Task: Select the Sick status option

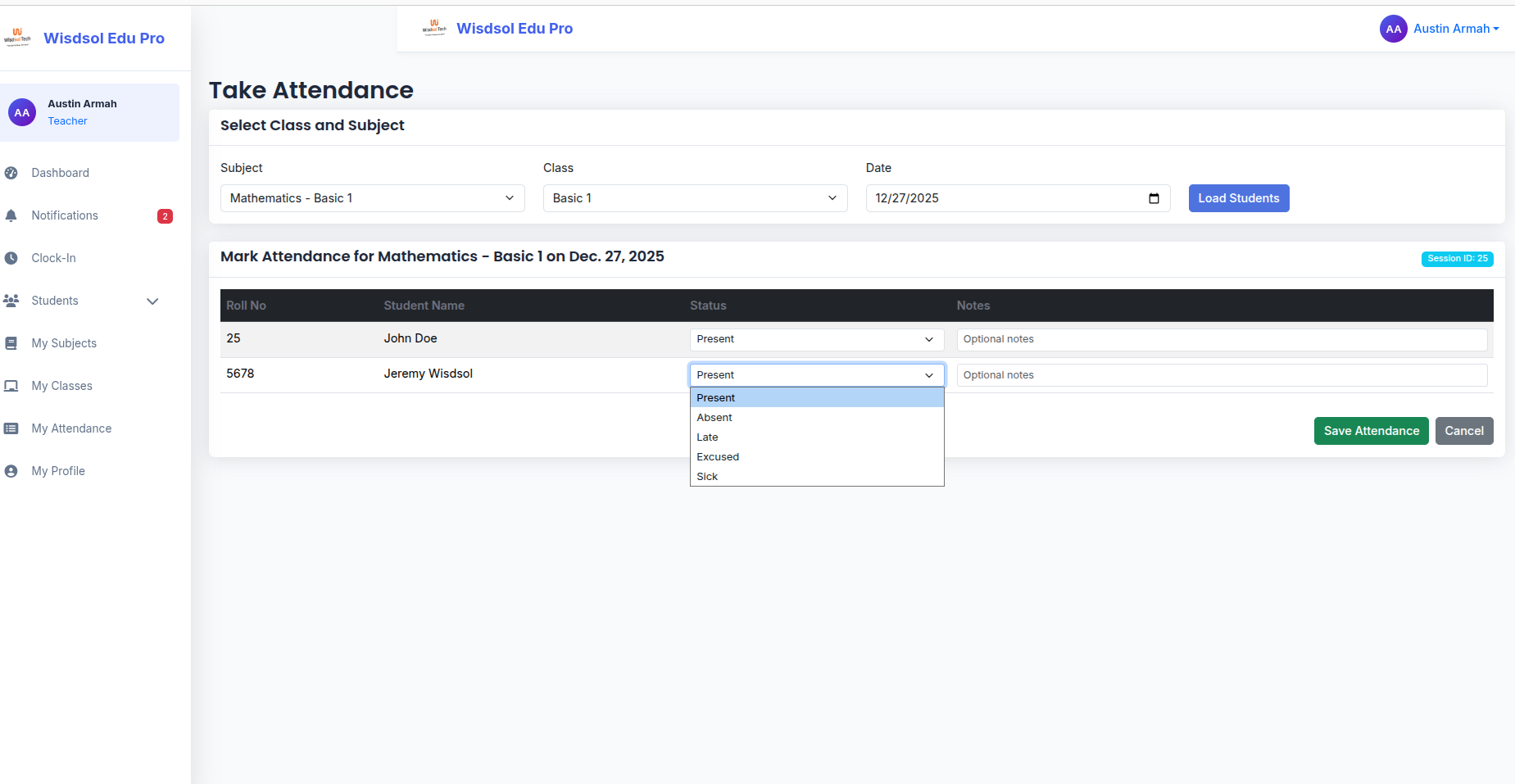Action: tap(706, 476)
